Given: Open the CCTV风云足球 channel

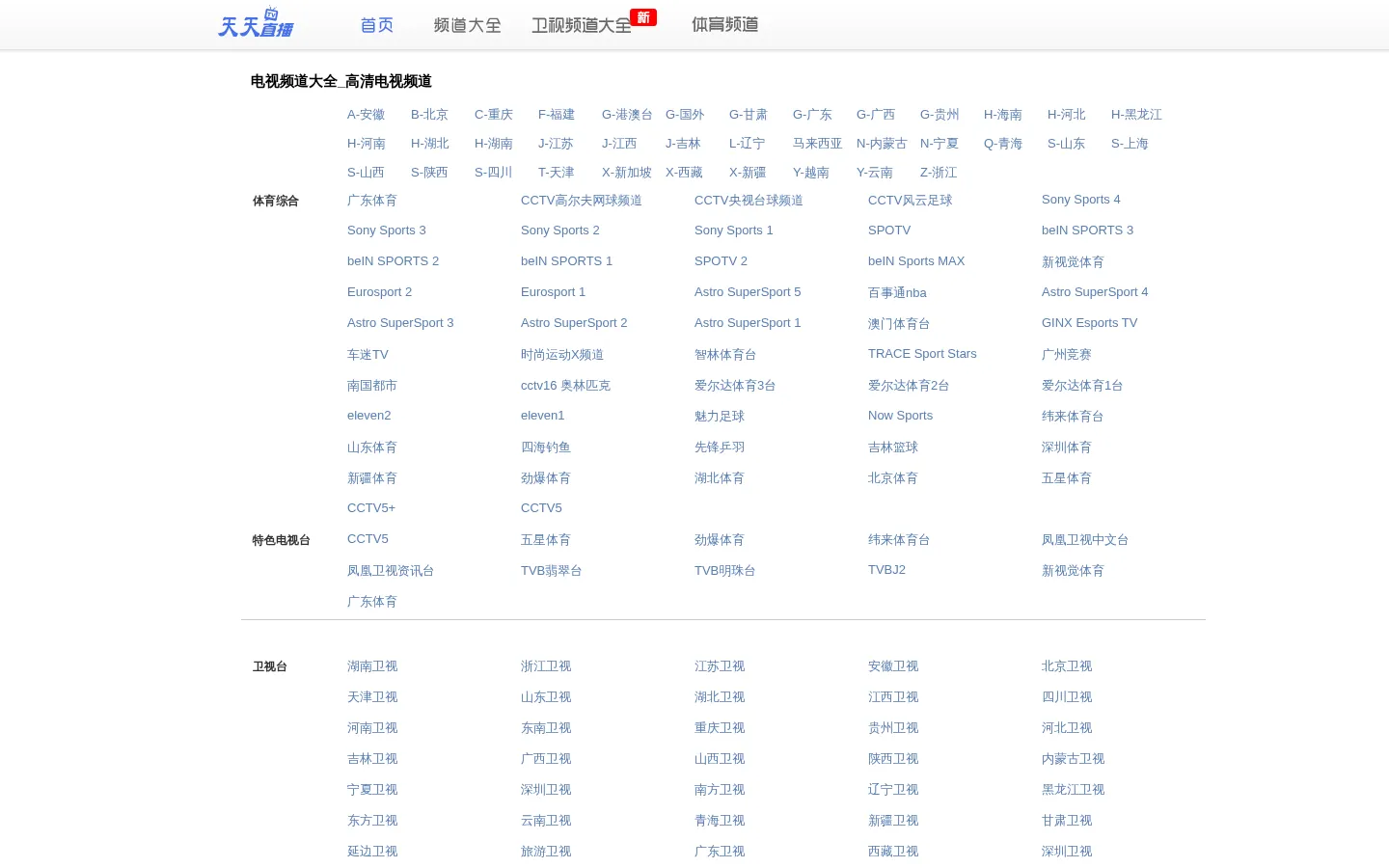Looking at the screenshot, I should coord(911,201).
